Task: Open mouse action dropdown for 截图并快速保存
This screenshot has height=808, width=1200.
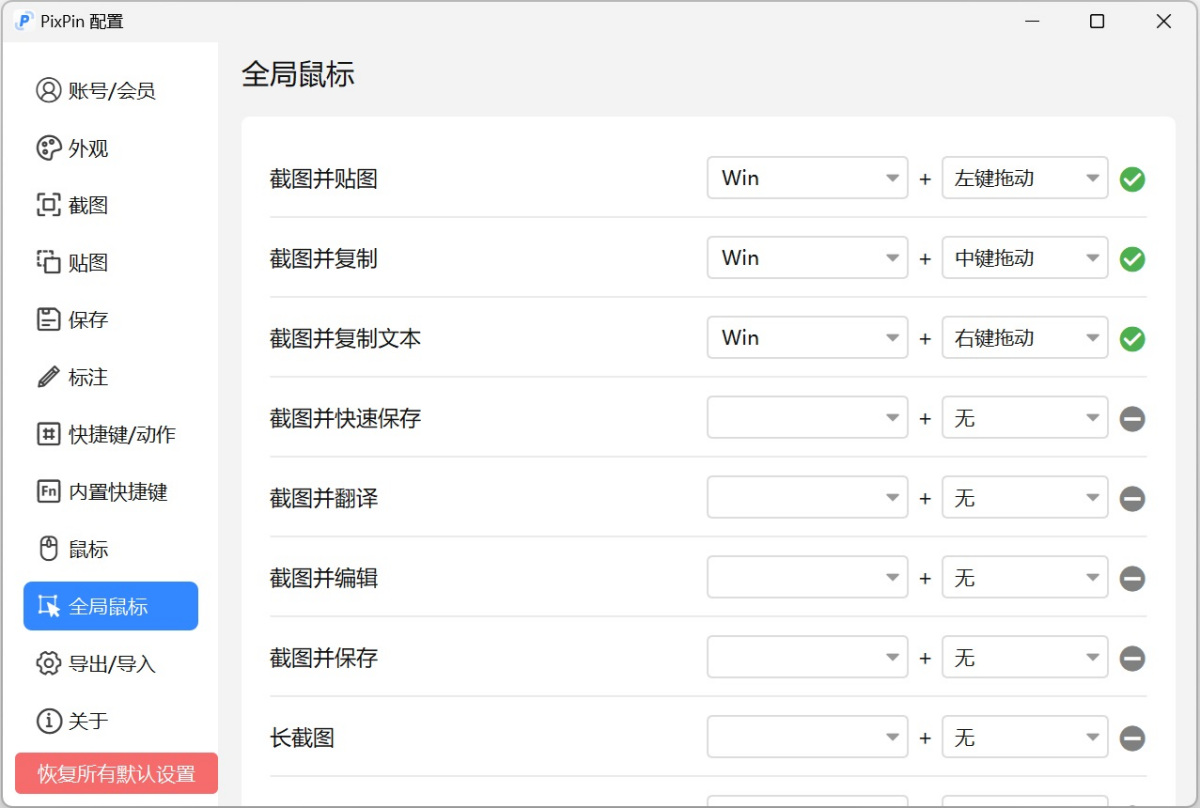Action: coord(1025,418)
